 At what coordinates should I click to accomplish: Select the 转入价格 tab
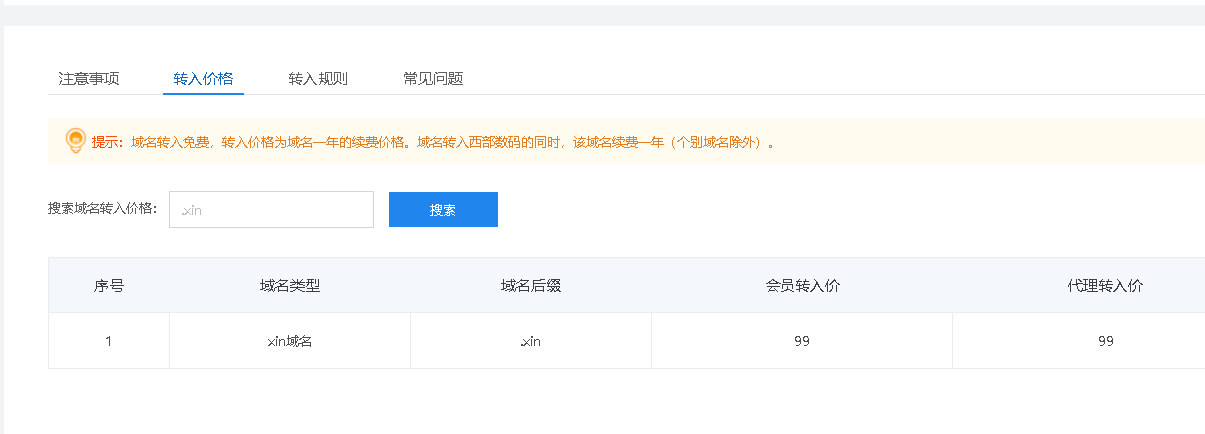[x=203, y=79]
